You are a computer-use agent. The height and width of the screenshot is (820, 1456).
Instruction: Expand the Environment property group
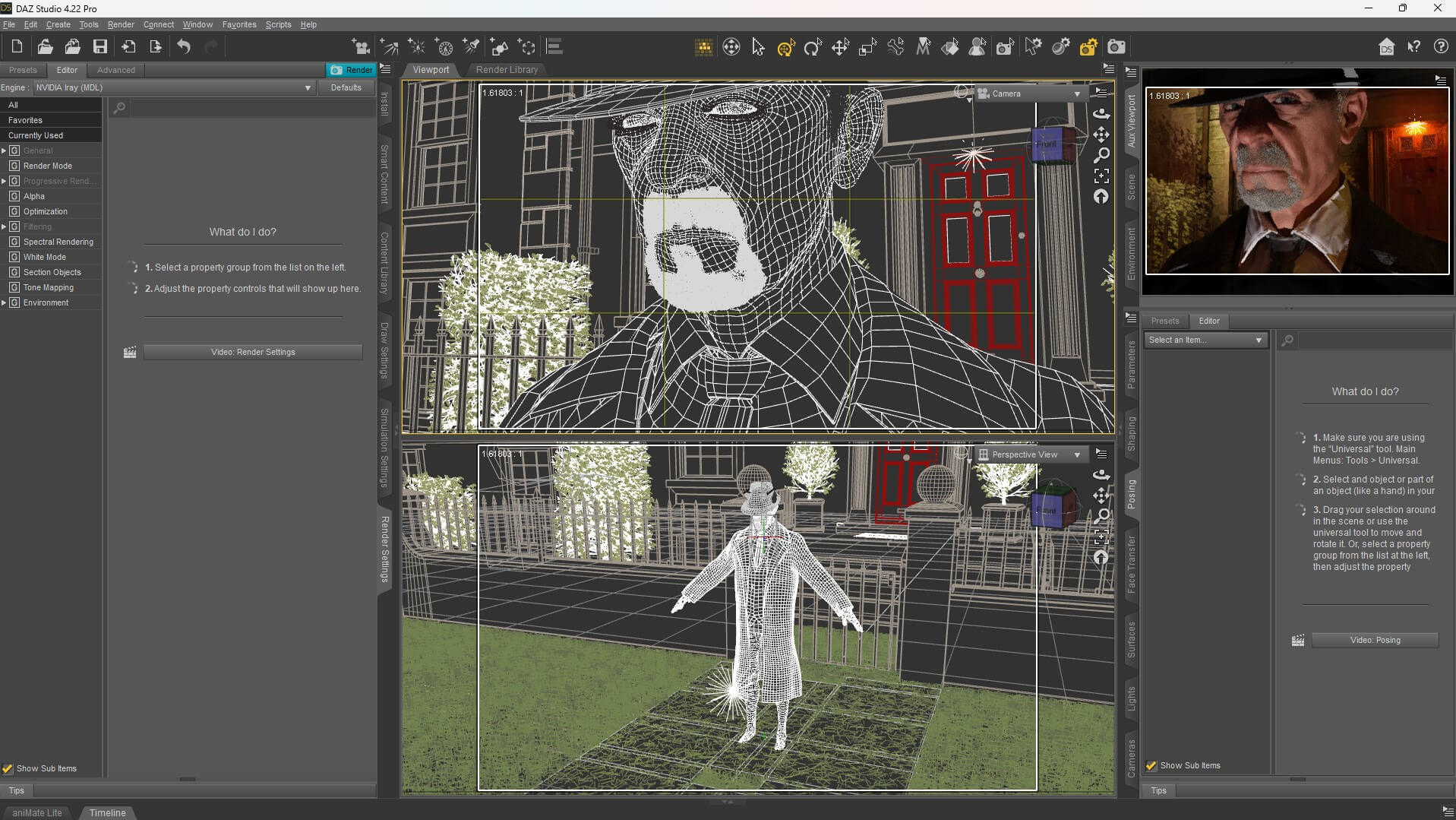4,302
